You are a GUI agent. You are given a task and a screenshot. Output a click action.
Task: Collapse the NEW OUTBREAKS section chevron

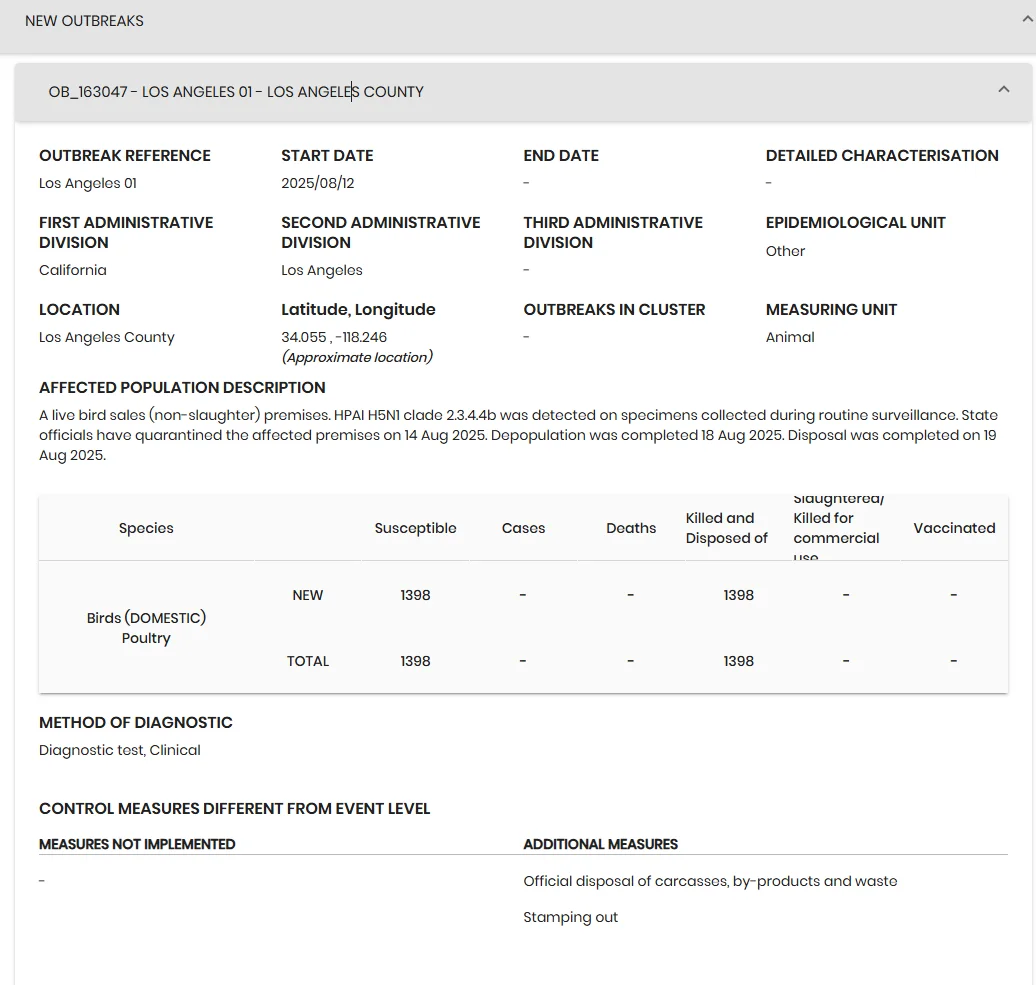[1027, 20]
